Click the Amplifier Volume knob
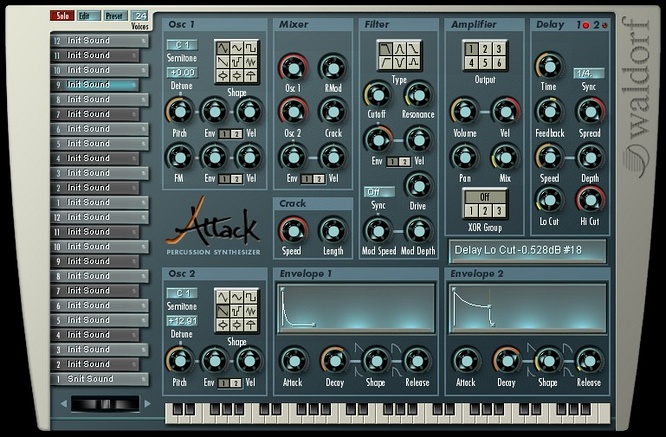666x437 pixels. coord(465,112)
